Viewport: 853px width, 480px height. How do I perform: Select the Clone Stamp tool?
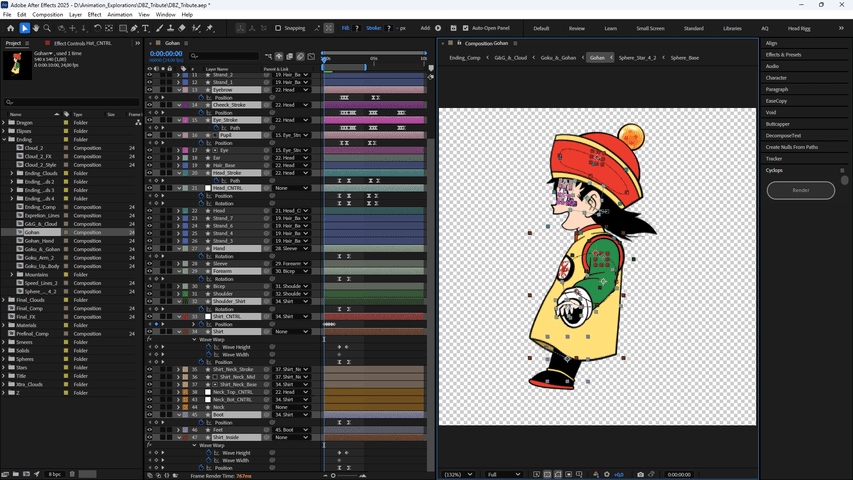click(x=170, y=28)
